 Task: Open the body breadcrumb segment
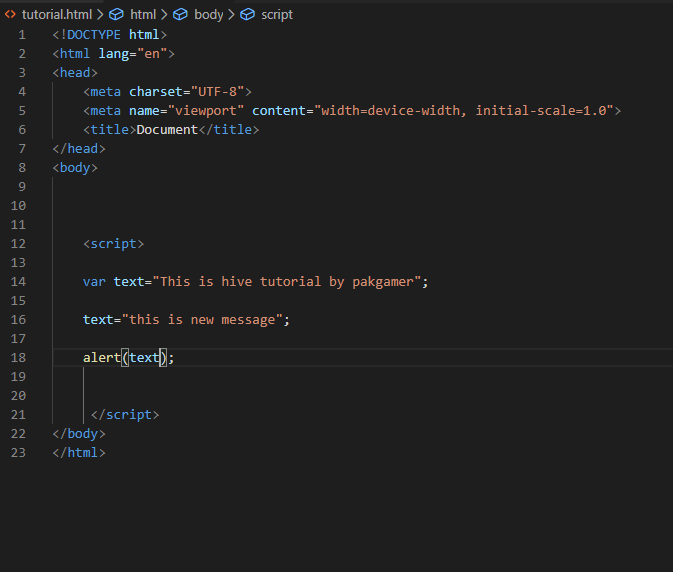[x=209, y=15]
